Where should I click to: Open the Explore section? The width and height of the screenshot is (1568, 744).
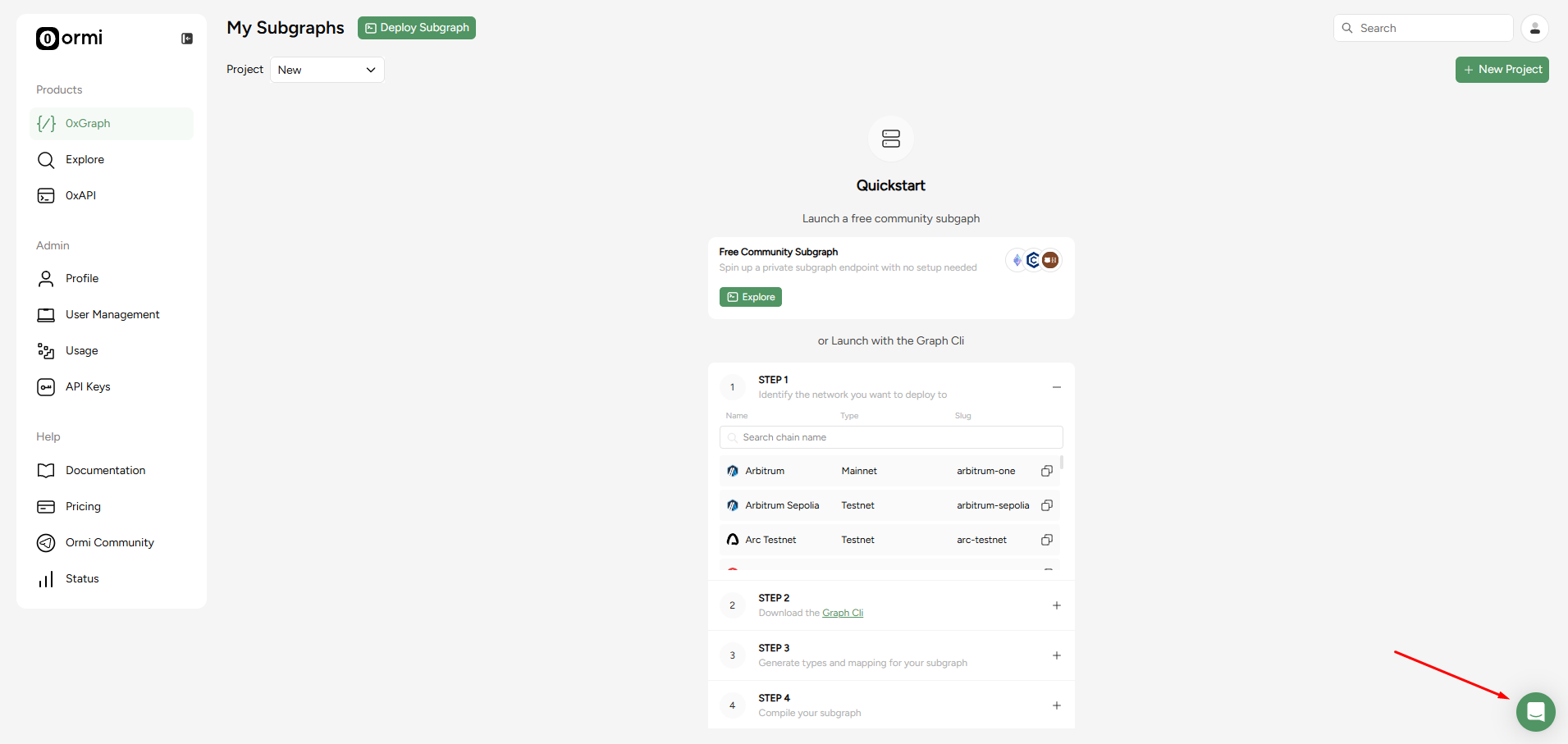[83, 159]
